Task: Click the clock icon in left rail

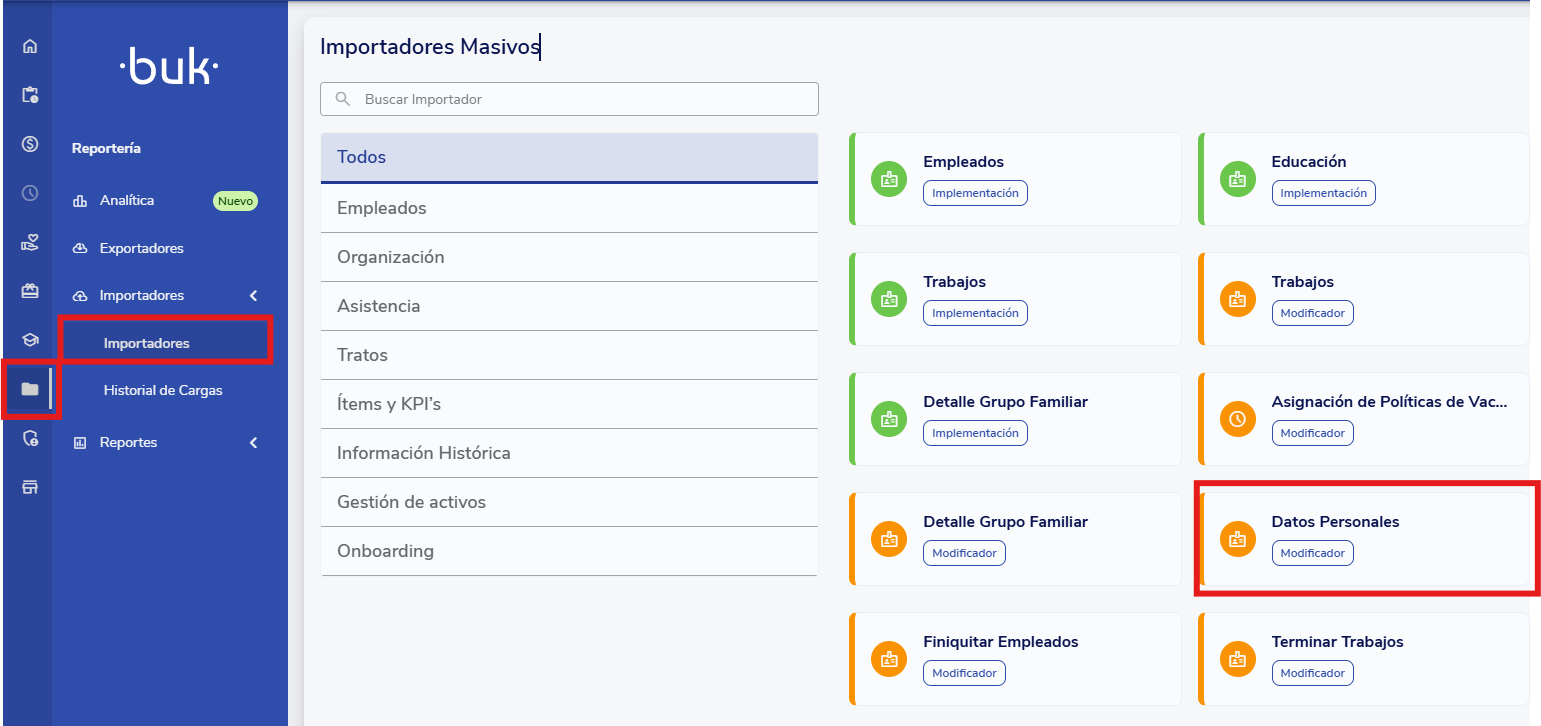Action: [30, 193]
